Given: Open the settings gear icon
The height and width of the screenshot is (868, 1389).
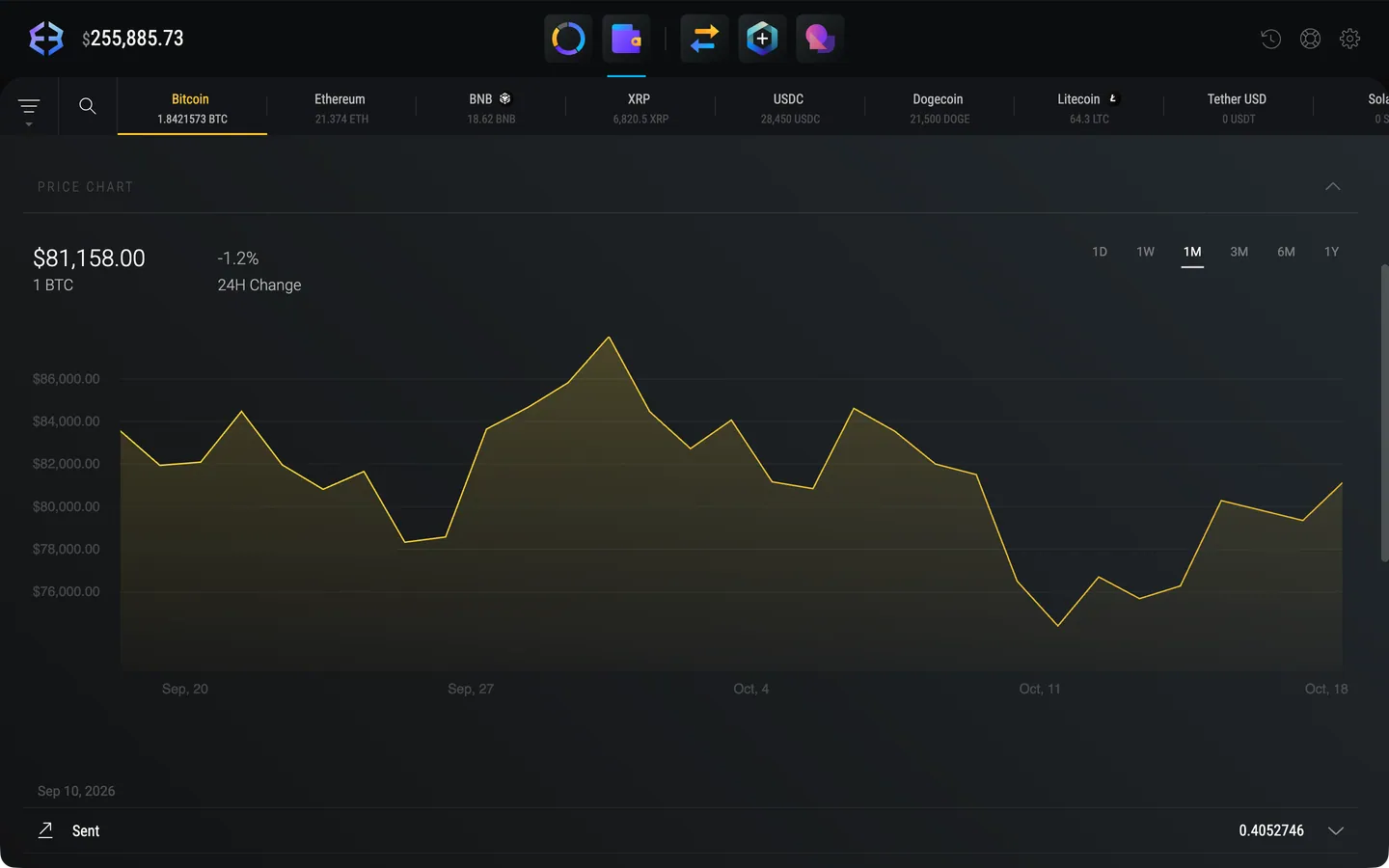Looking at the screenshot, I should click(1349, 39).
